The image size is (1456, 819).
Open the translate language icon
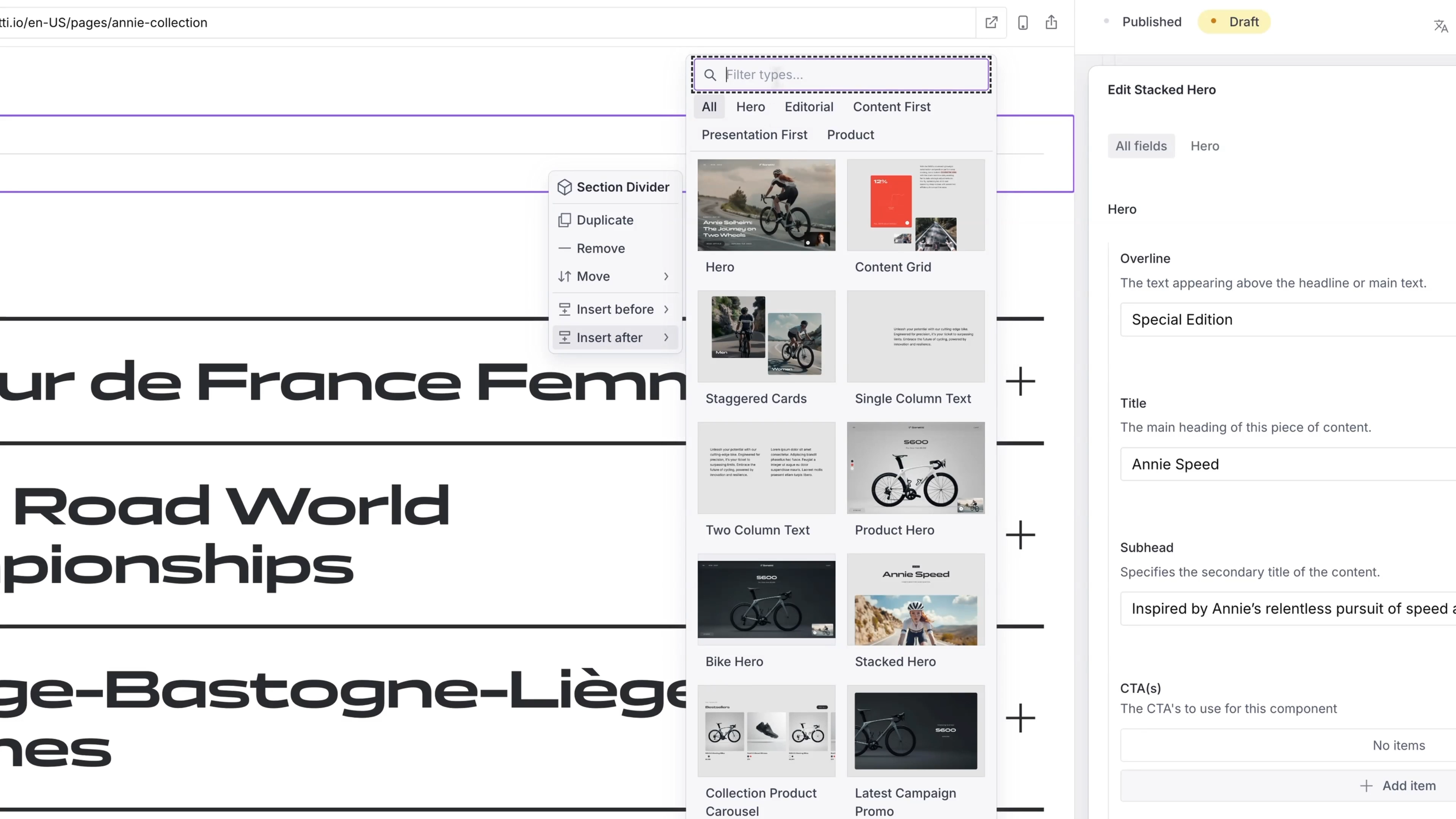[x=1440, y=26]
